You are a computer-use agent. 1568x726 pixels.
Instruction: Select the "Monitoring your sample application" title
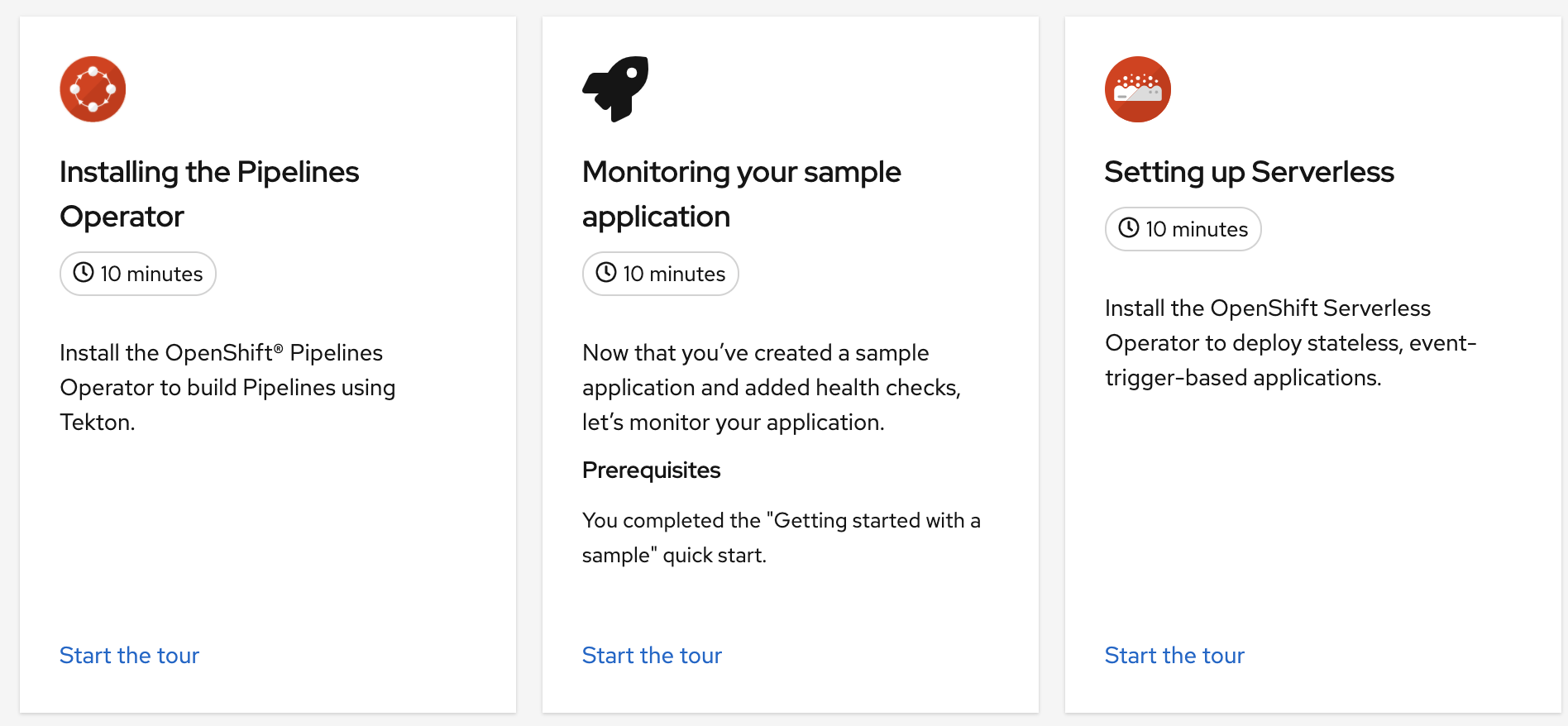coord(741,194)
